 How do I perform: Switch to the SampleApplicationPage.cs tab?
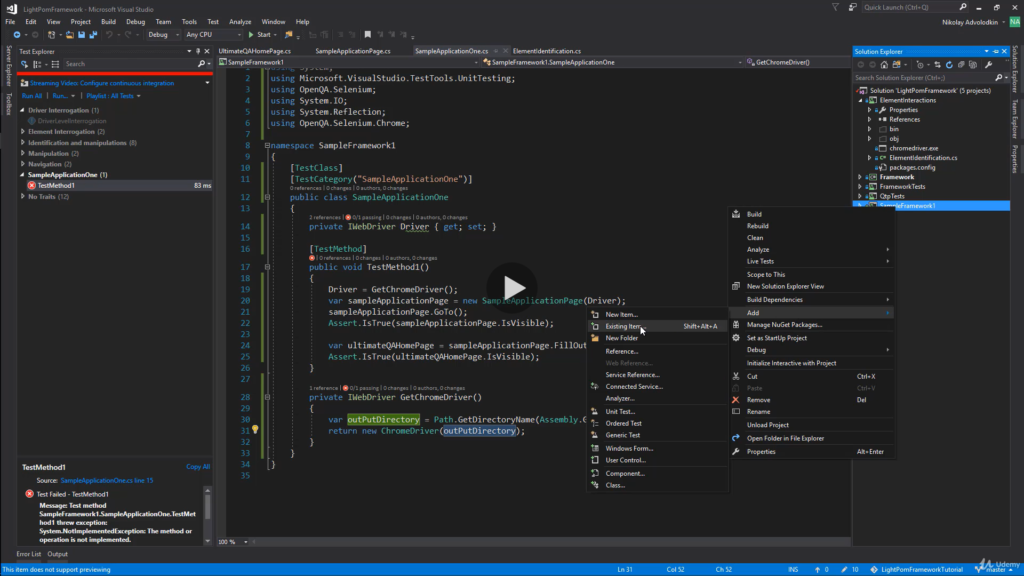coord(352,50)
